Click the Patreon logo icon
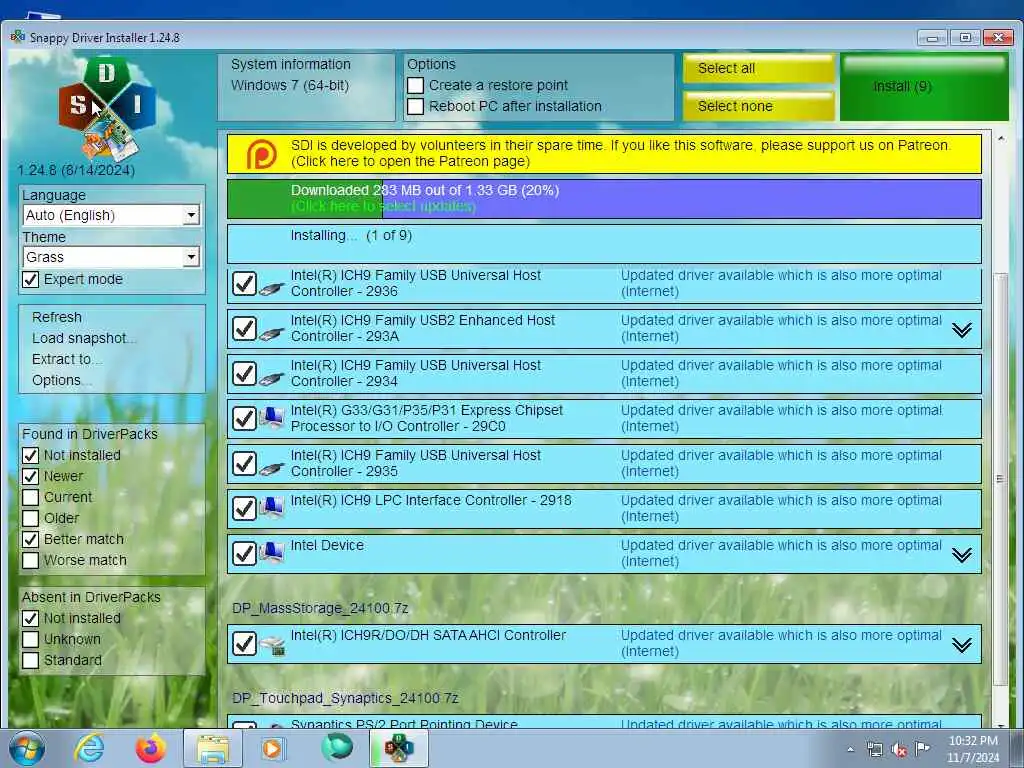This screenshot has height=768, width=1024. click(x=261, y=155)
